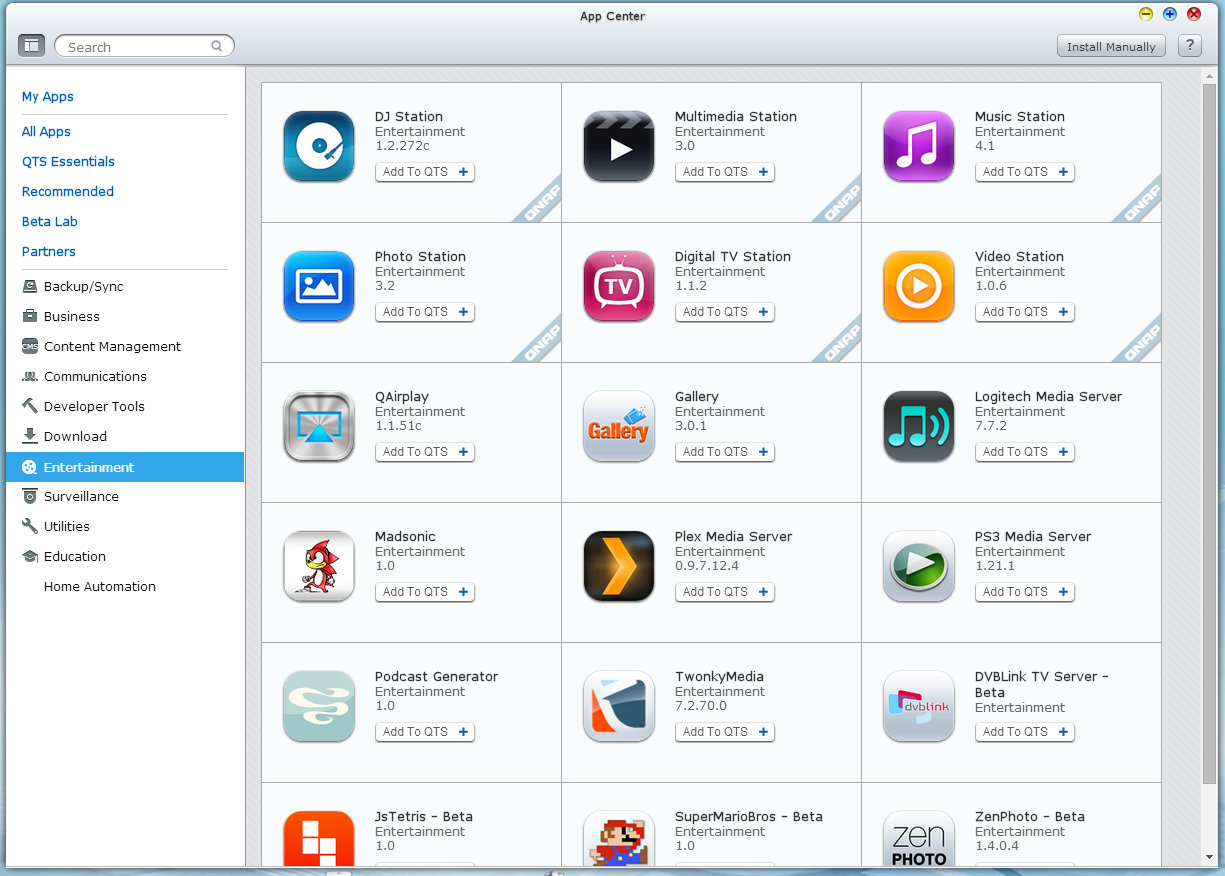Focus the Search input field
The width and height of the screenshot is (1225, 876).
click(144, 46)
